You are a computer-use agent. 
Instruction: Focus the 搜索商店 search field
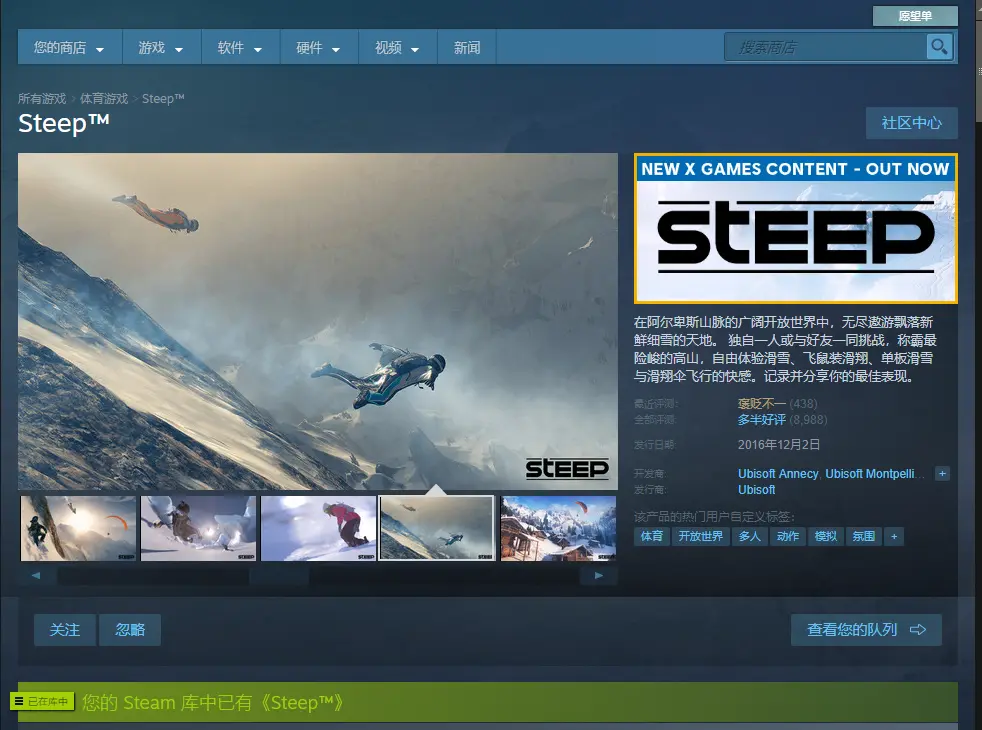[825, 47]
